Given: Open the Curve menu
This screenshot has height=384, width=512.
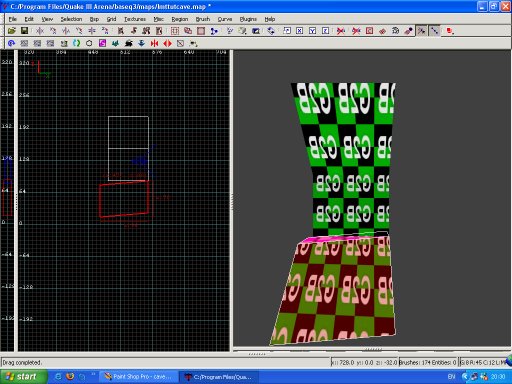Looking at the screenshot, I should [225, 19].
